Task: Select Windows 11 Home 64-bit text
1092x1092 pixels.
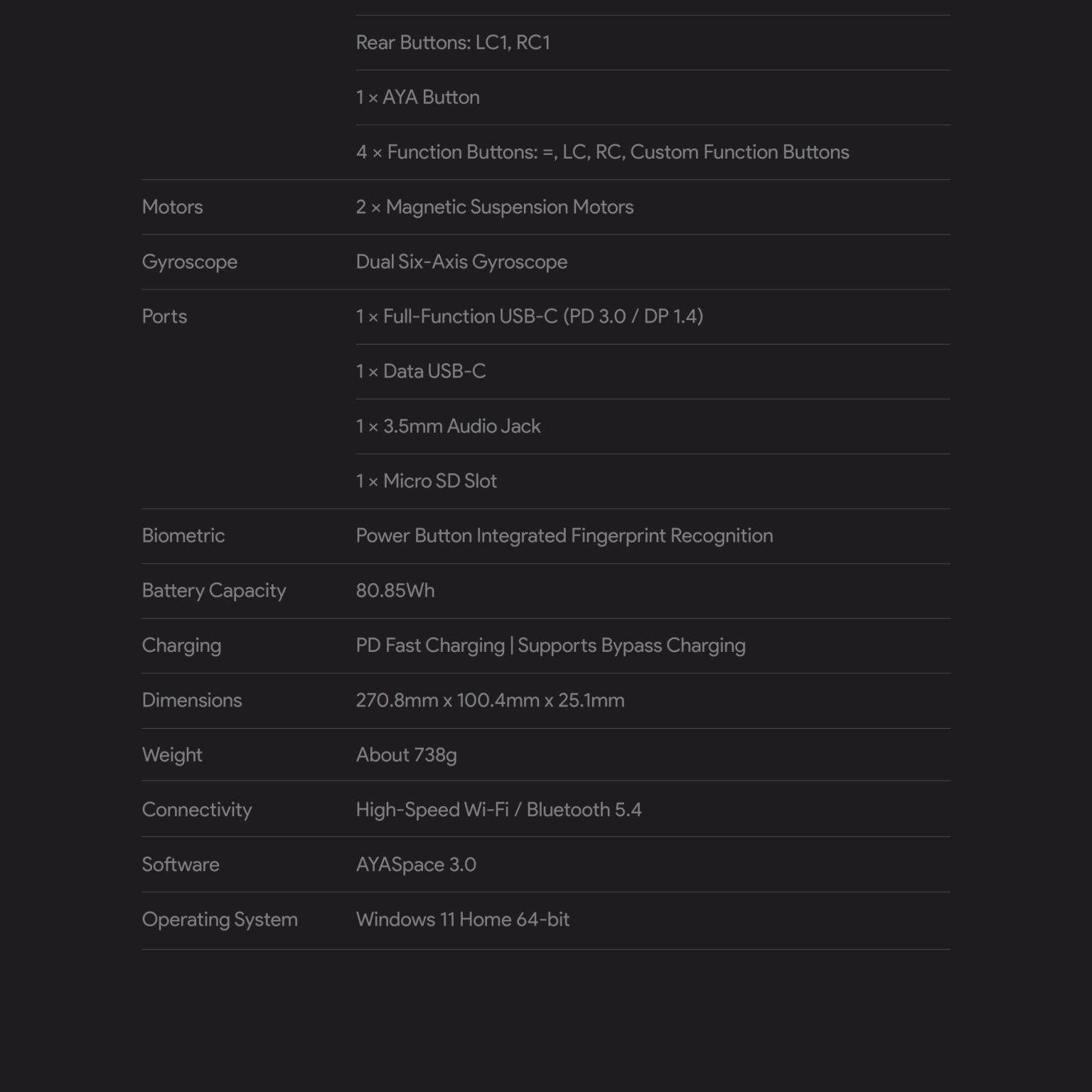Action: pos(462,919)
